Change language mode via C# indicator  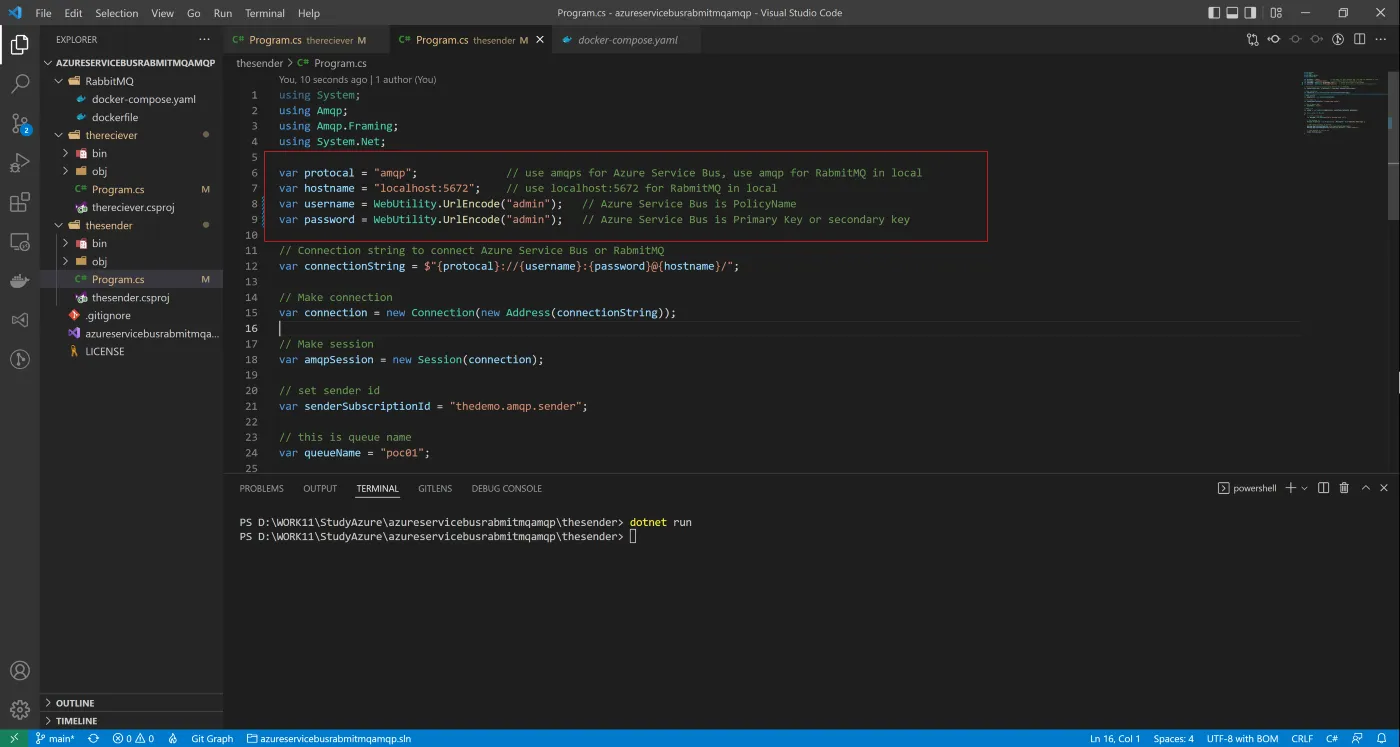coord(1331,739)
